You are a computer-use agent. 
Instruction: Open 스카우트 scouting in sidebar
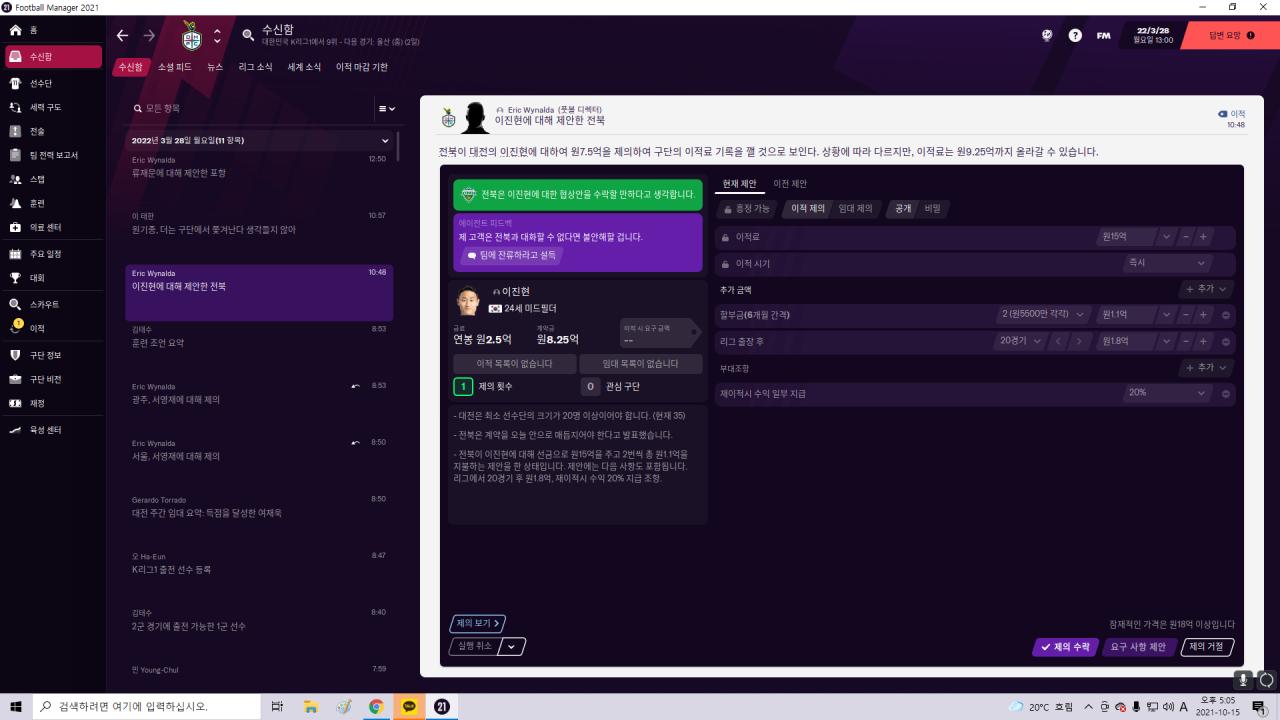(52, 304)
